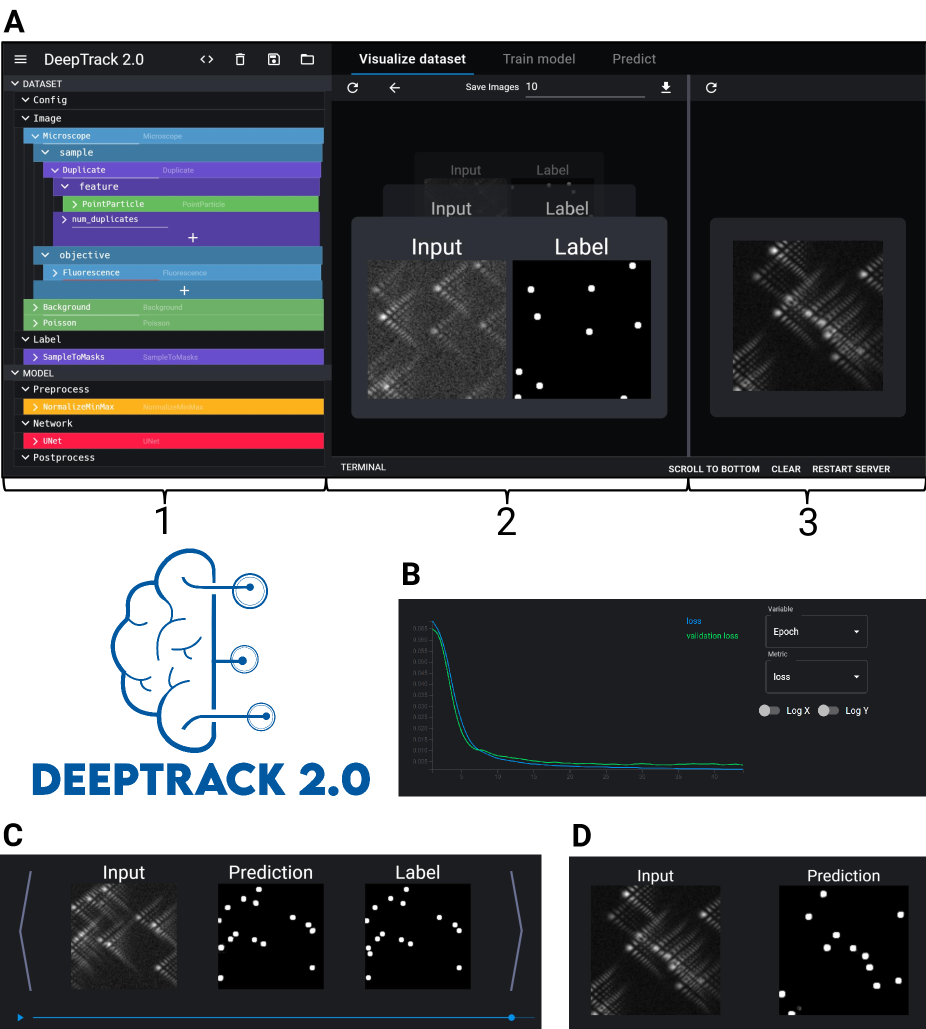Move the prediction timeline slider handle
Image resolution: width=926 pixels, height=1029 pixels.
tap(511, 1017)
